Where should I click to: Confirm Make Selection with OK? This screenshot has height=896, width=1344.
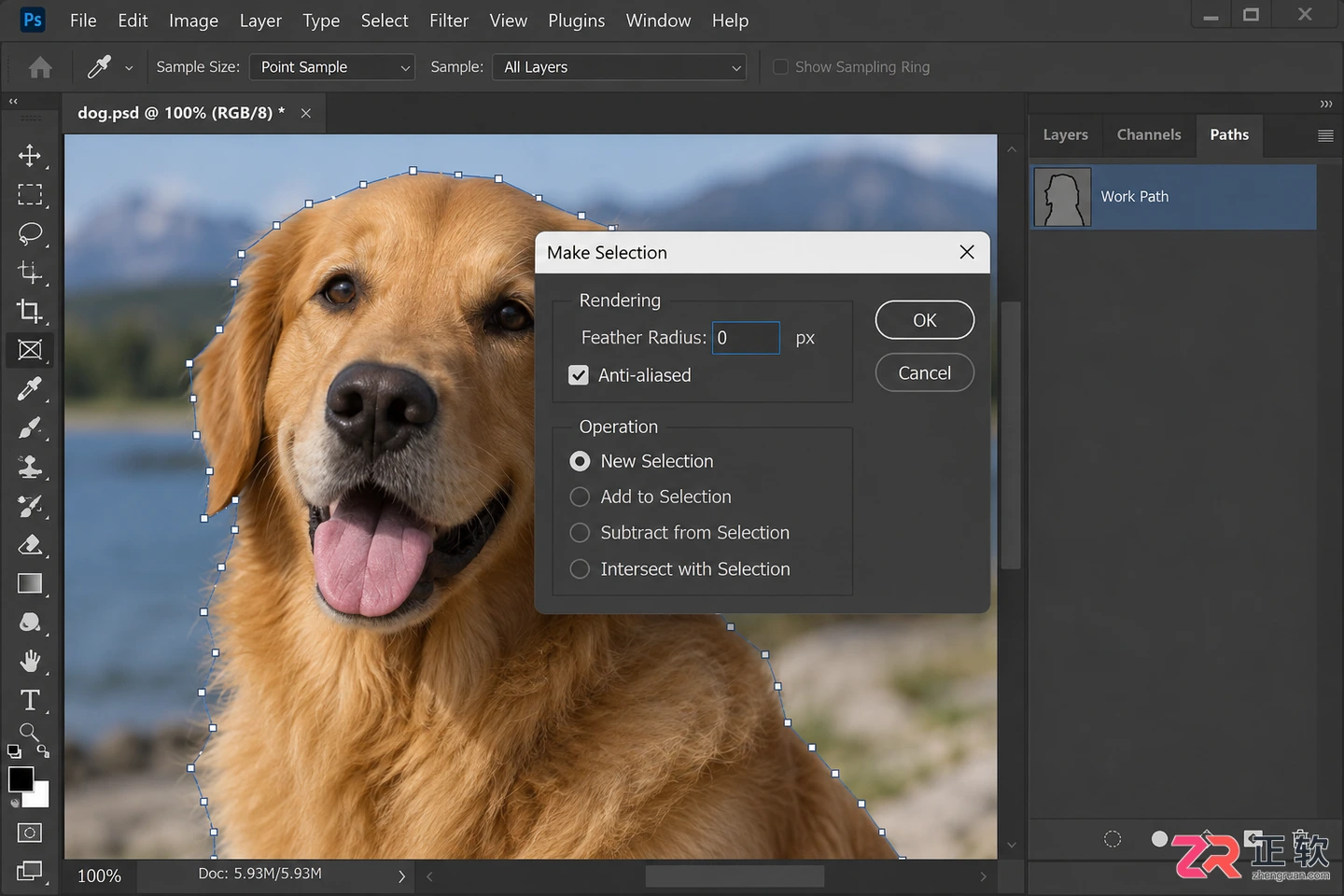[925, 320]
